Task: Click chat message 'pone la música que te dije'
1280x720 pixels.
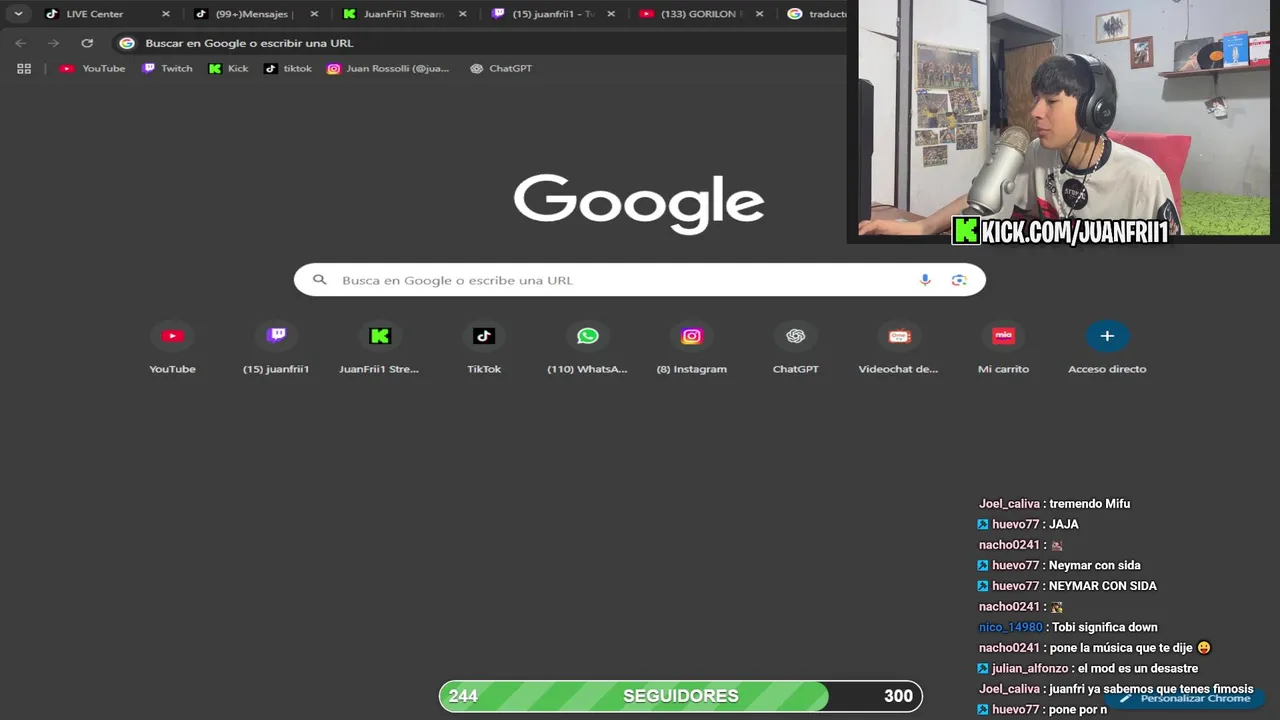Action: pos(1130,648)
